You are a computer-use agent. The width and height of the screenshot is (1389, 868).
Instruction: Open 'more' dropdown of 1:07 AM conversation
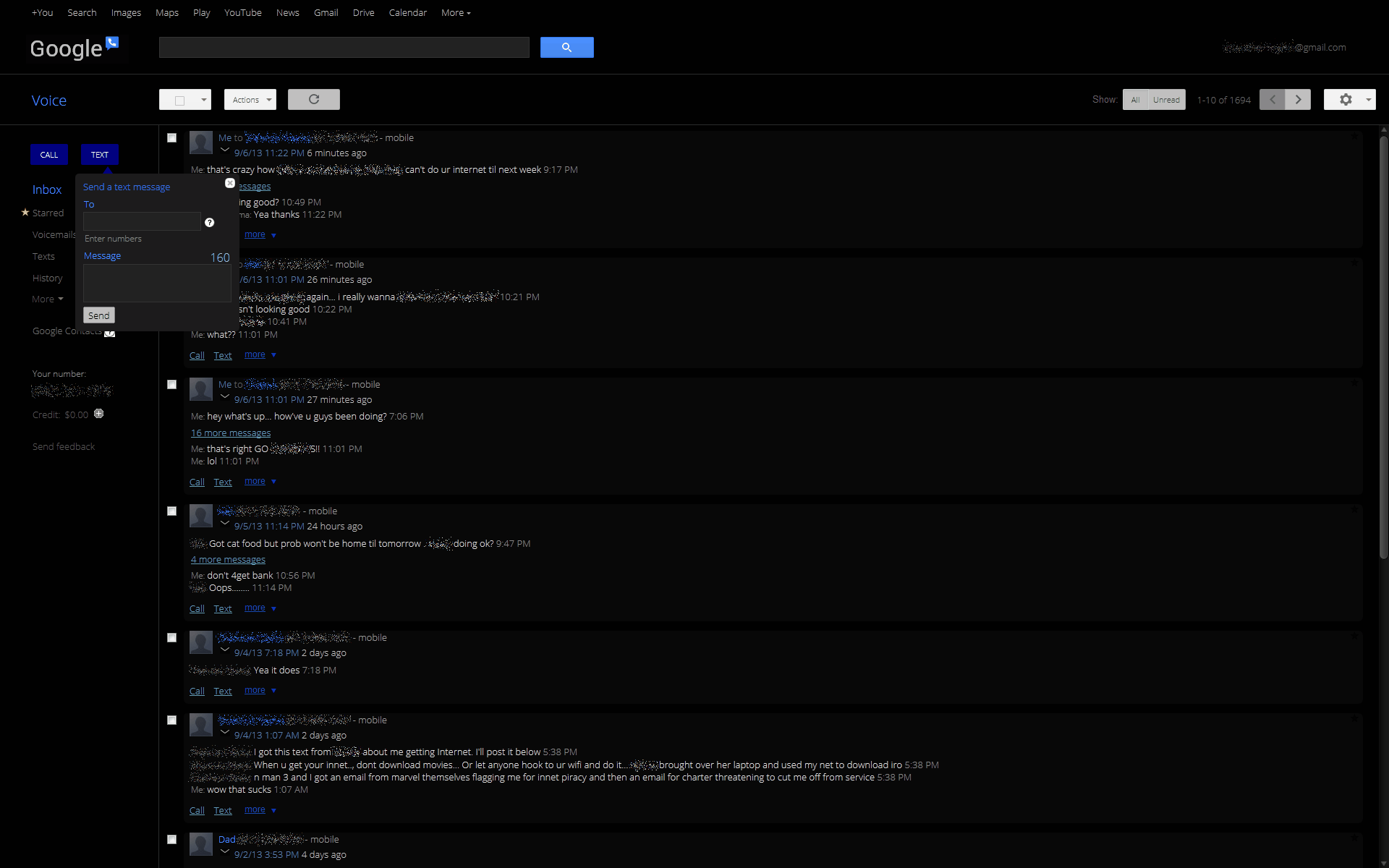point(260,809)
